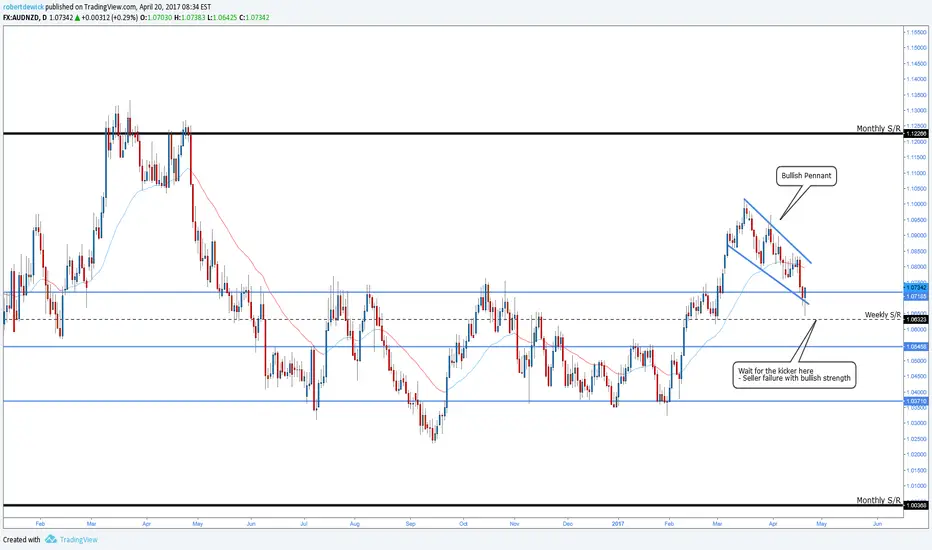Select the upper Monthly S/R label near 1.12288
Image resolution: width=932 pixels, height=550 pixels.
[879, 128]
